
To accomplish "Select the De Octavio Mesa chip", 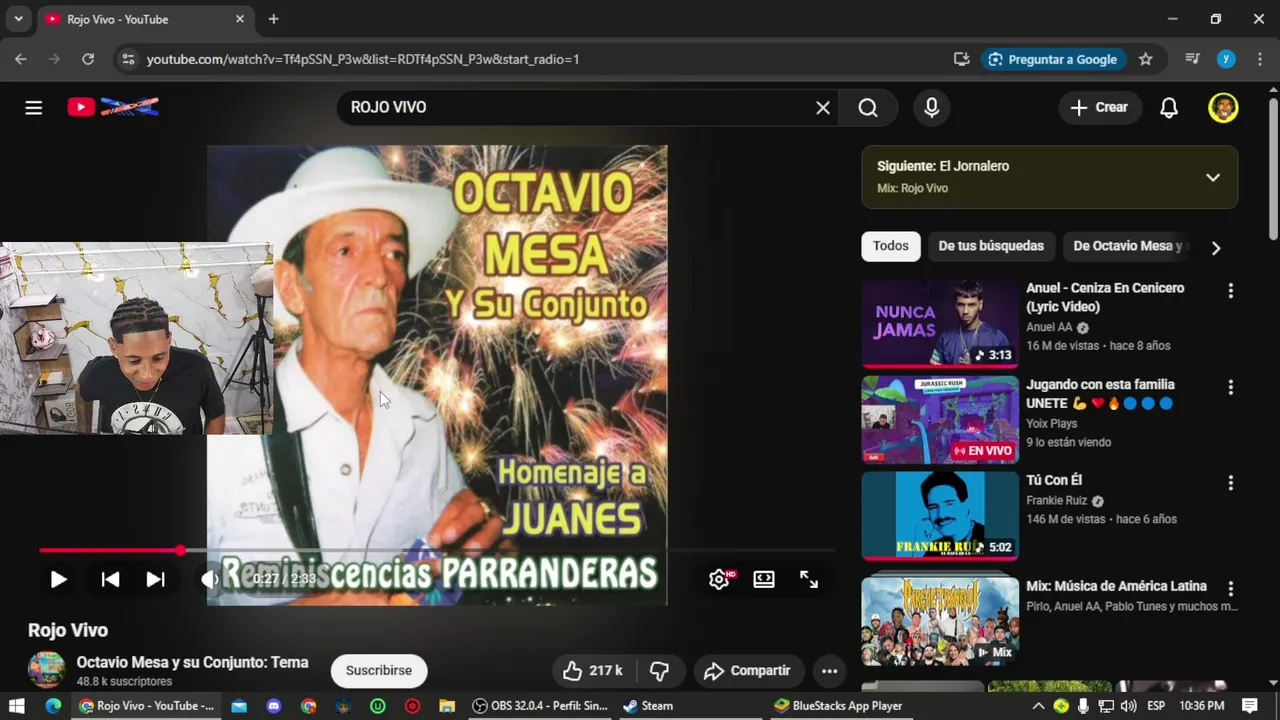I will pos(1128,246).
